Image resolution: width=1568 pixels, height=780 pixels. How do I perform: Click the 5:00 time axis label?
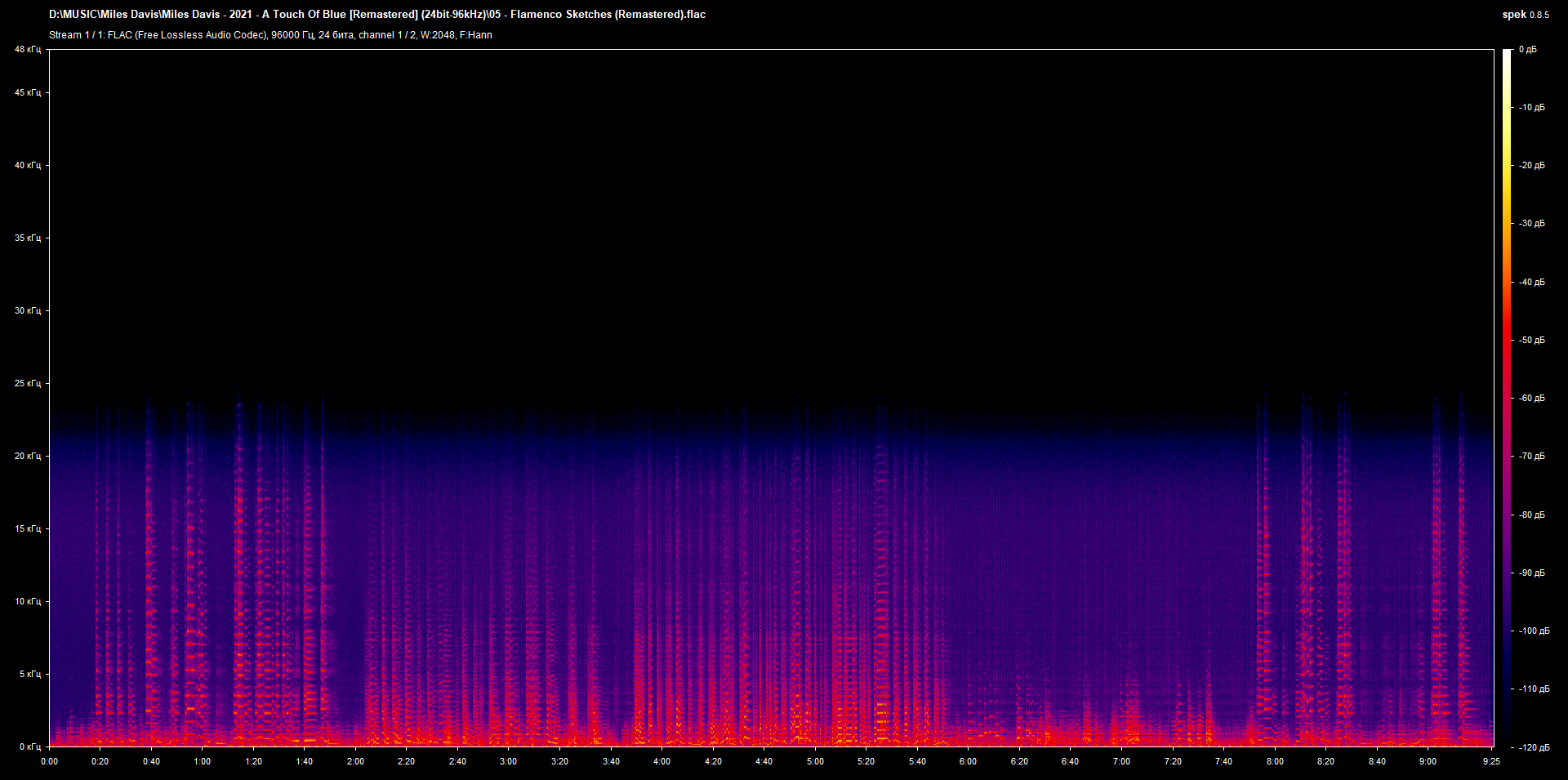[x=815, y=761]
